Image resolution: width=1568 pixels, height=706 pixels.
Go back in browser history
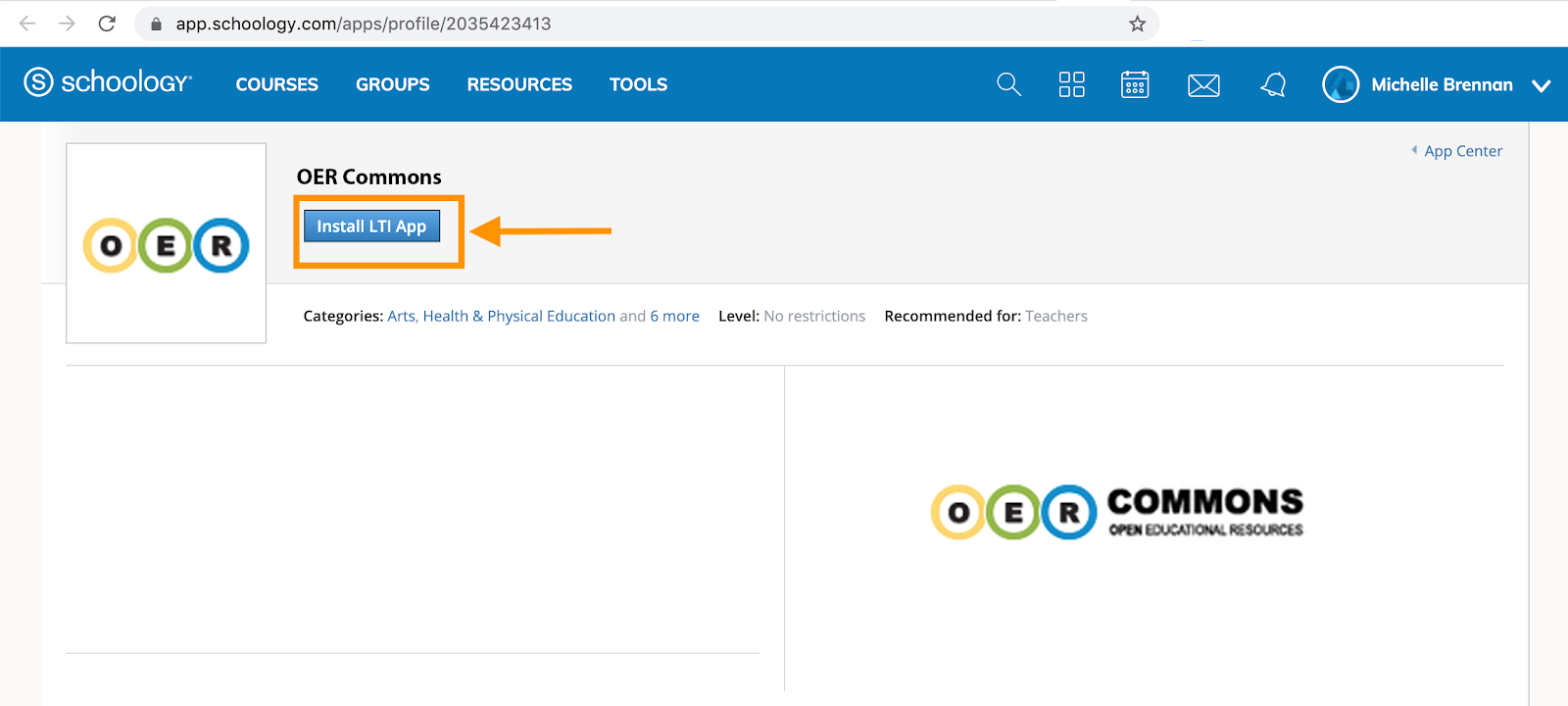[27, 24]
